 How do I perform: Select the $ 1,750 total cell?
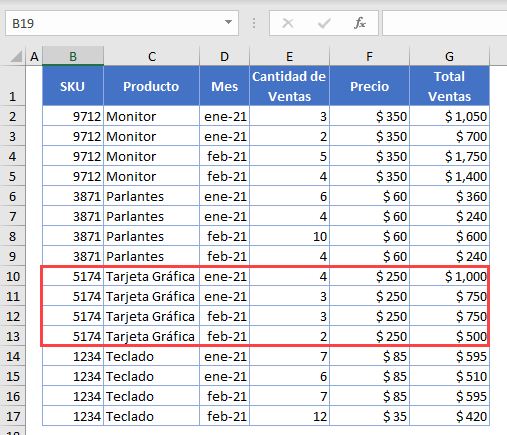[x=449, y=156]
